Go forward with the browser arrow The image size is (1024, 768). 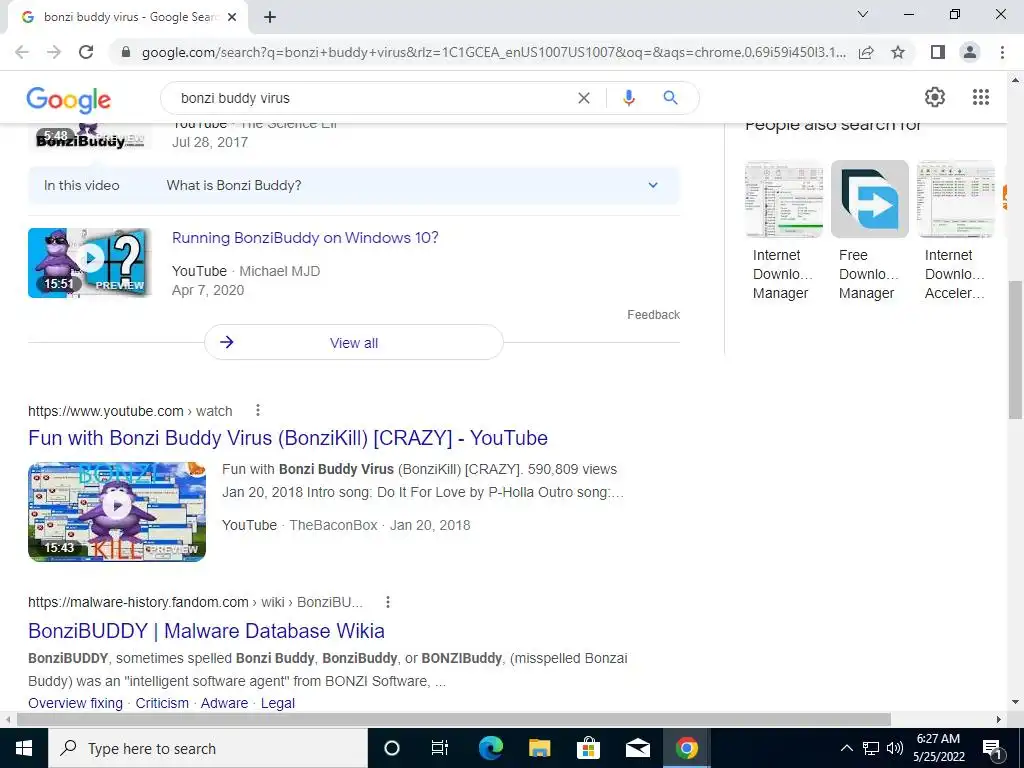pyautogui.click(x=54, y=52)
